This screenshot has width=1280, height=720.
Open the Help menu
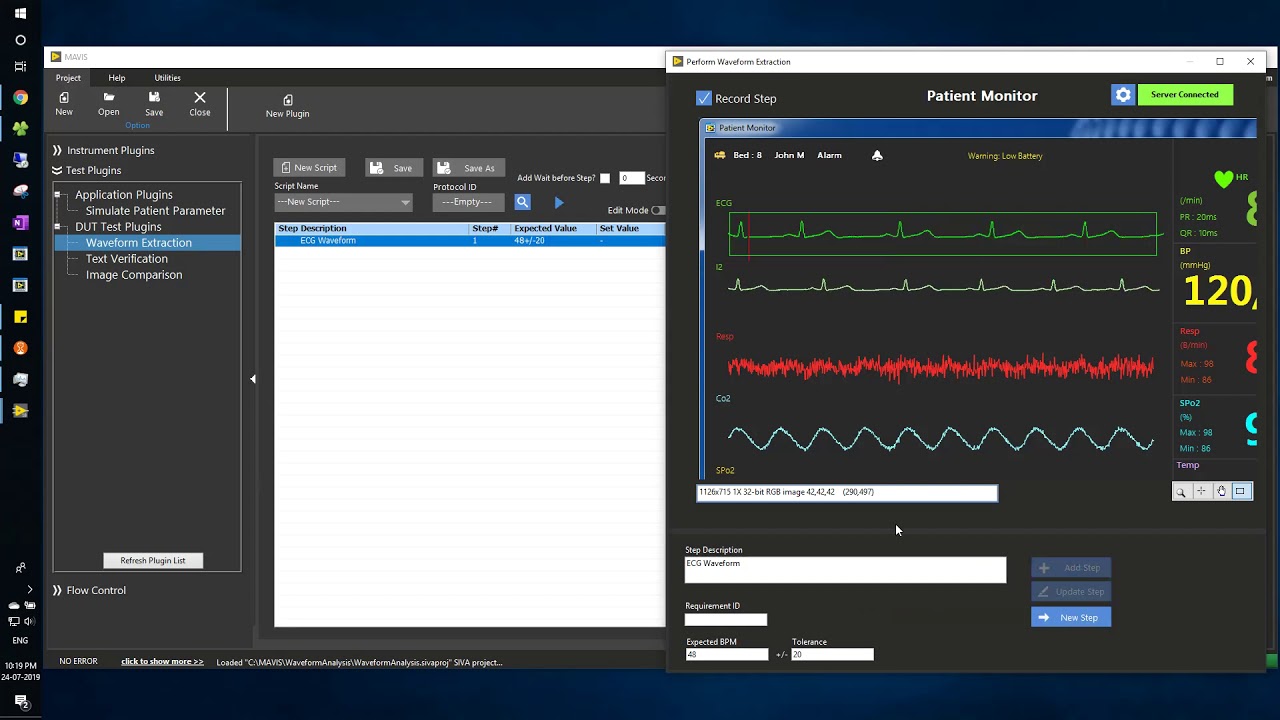pos(117,78)
